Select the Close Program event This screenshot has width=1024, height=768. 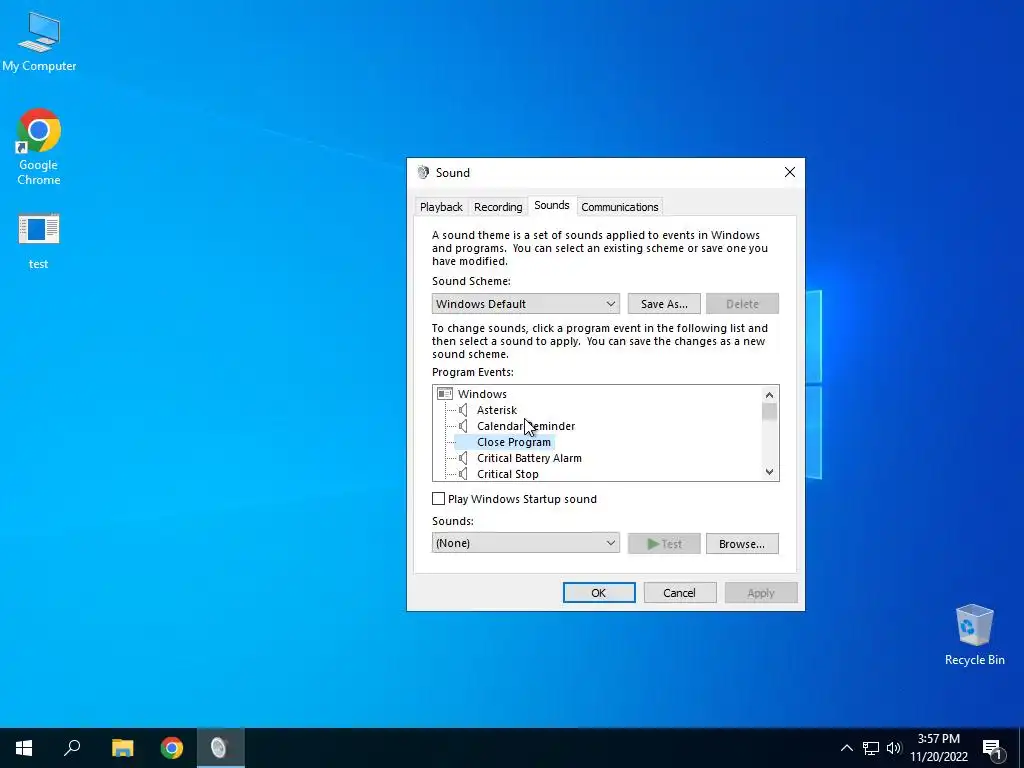point(514,442)
